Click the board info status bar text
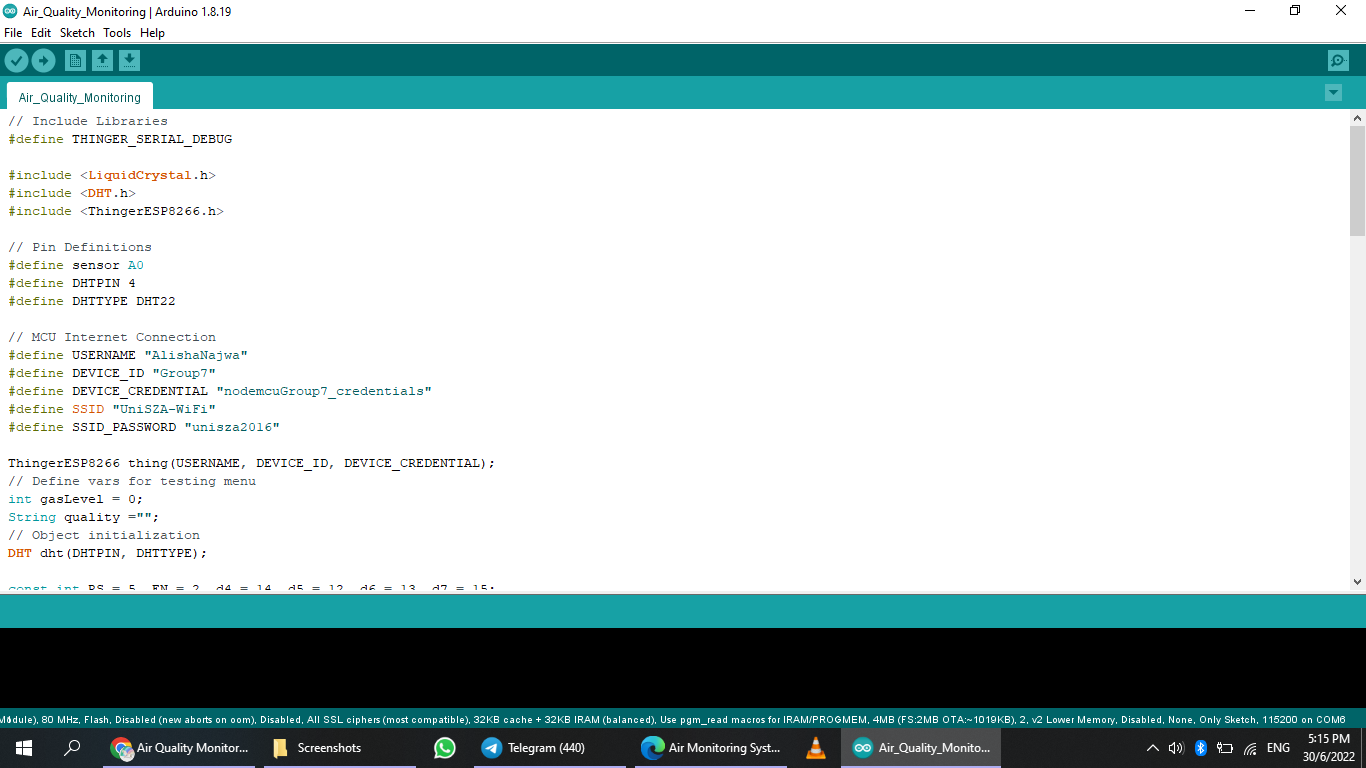The height and width of the screenshot is (768, 1366). coord(673,719)
